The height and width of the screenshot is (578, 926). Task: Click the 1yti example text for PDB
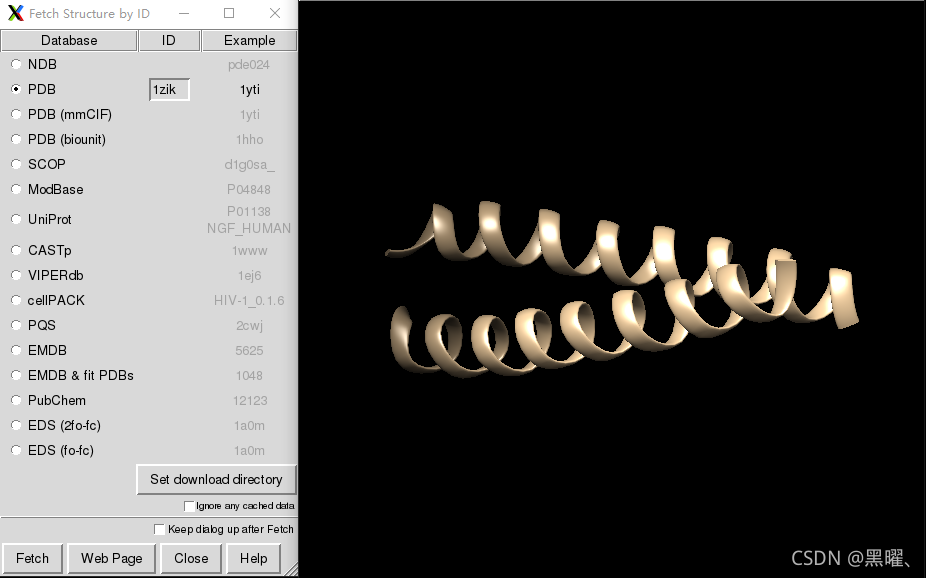250,89
